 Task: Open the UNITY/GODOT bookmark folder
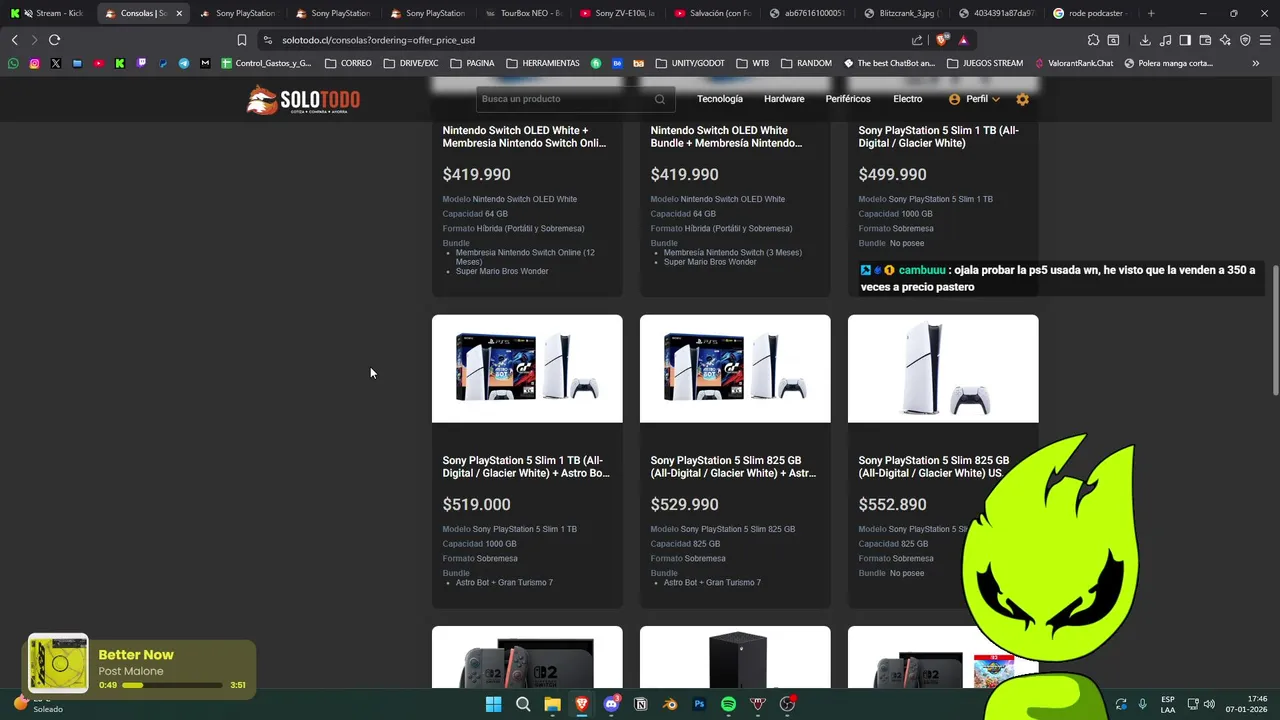690,63
